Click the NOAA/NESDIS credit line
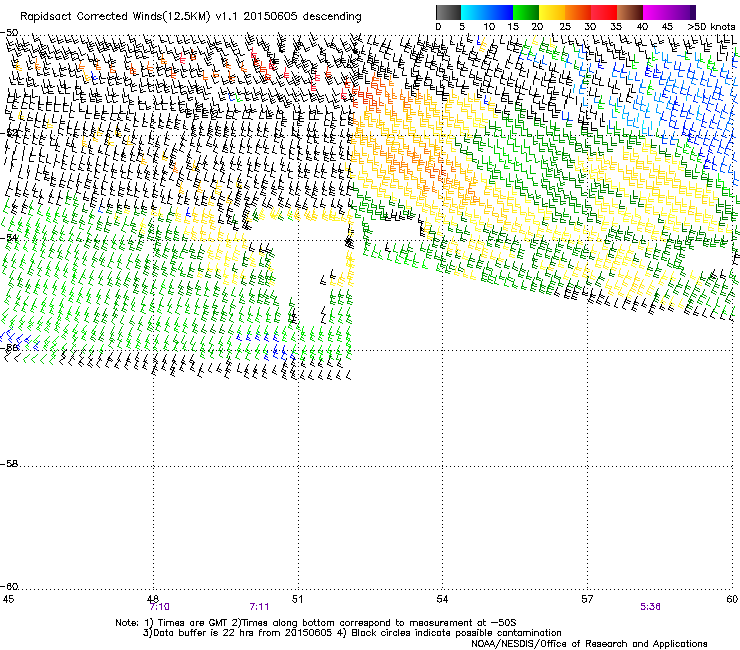The width and height of the screenshot is (740, 650). tap(589, 643)
